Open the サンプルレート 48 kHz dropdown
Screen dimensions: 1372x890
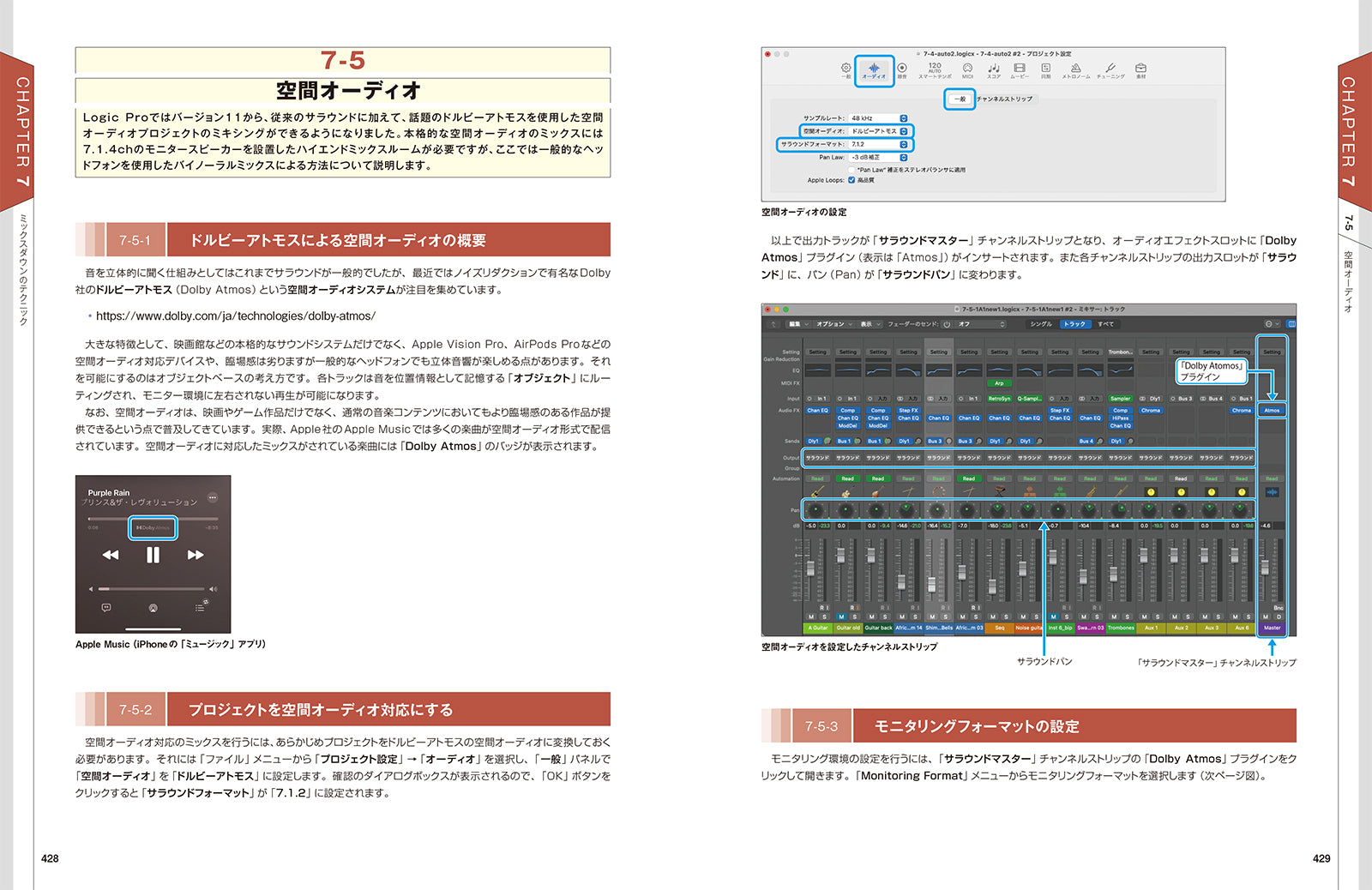tap(878, 118)
